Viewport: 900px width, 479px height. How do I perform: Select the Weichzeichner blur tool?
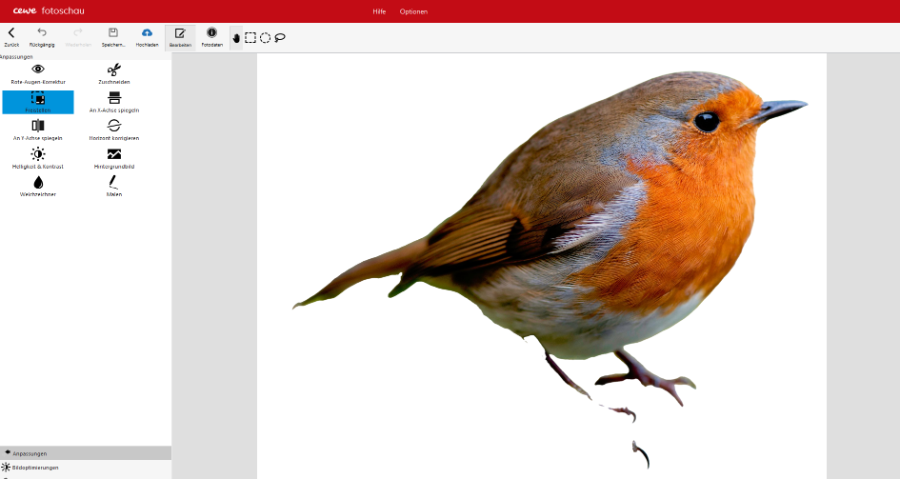coord(38,185)
